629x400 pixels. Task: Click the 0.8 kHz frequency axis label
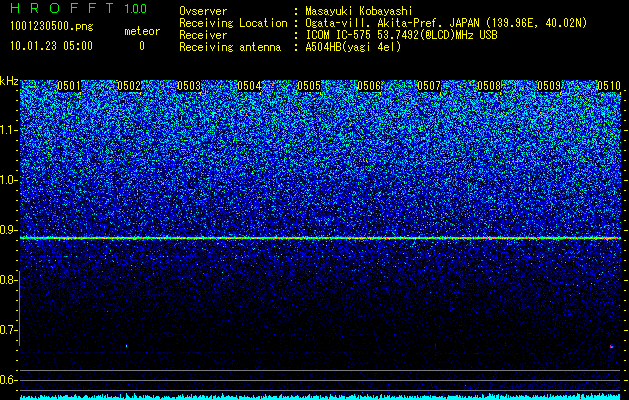[x=7, y=280]
